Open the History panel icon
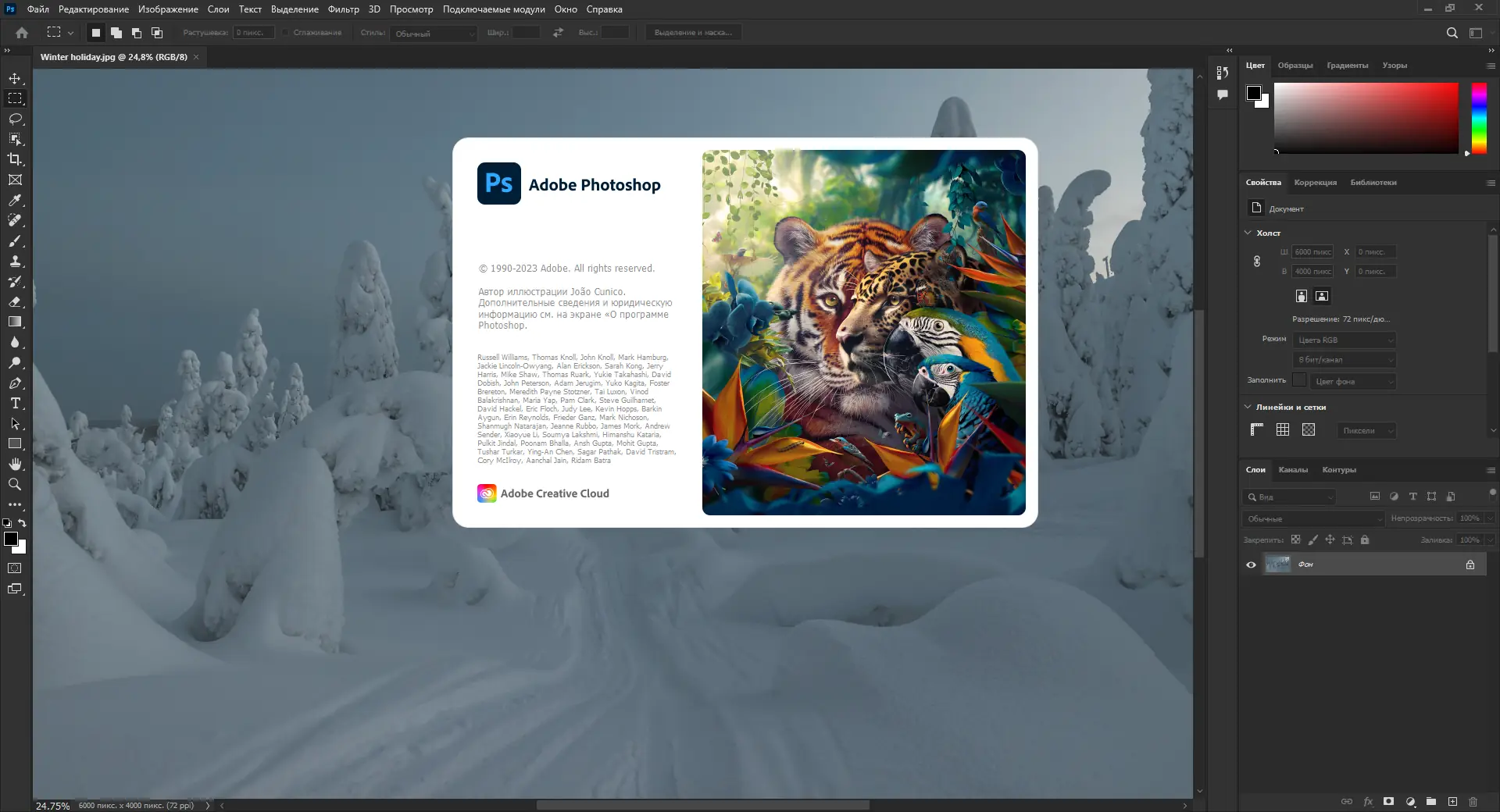The height and width of the screenshot is (812, 1500). [x=1223, y=73]
